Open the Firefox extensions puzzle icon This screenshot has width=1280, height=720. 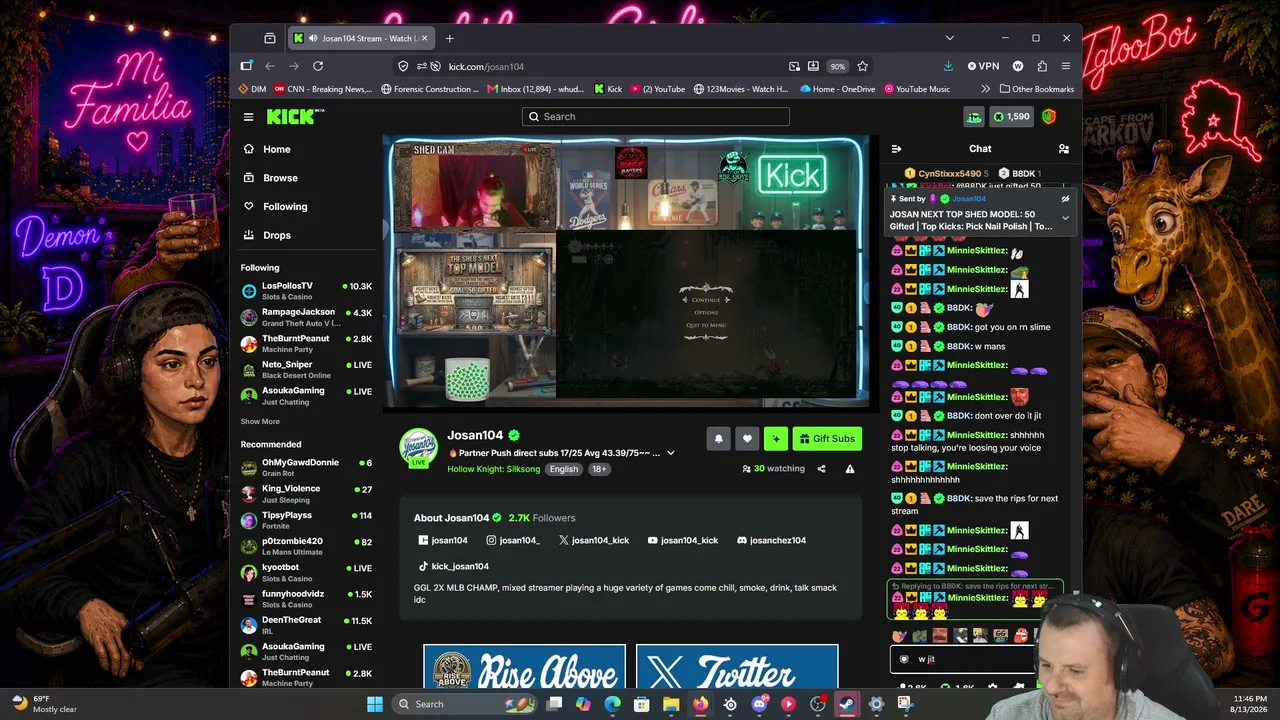1042,66
